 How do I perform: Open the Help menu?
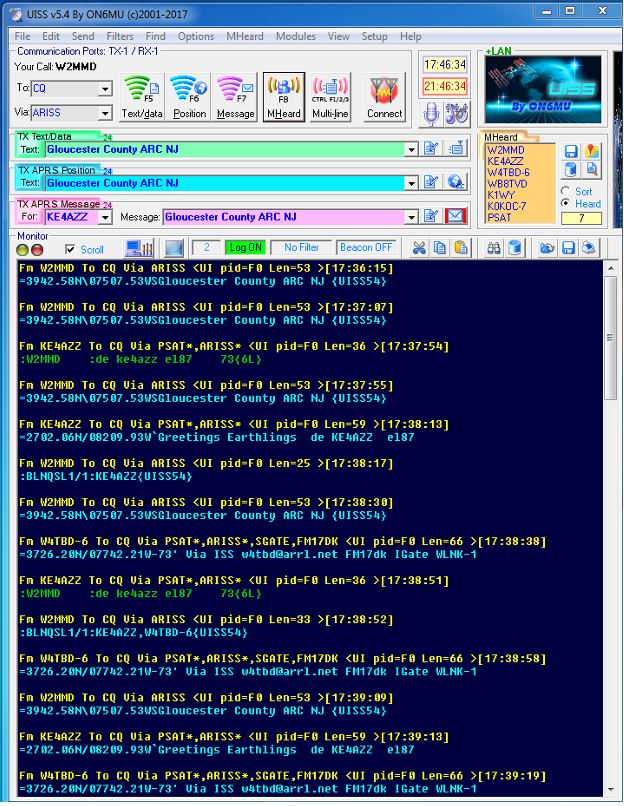click(x=411, y=36)
